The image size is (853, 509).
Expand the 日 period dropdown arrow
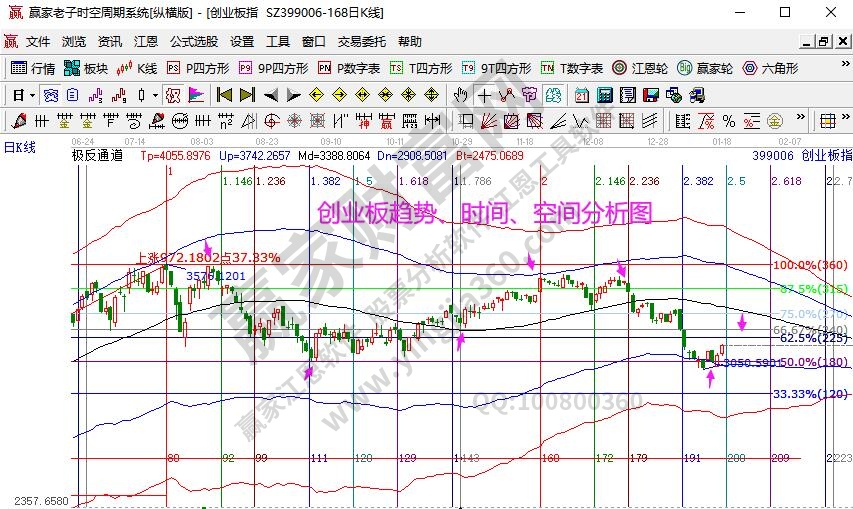pos(32,96)
